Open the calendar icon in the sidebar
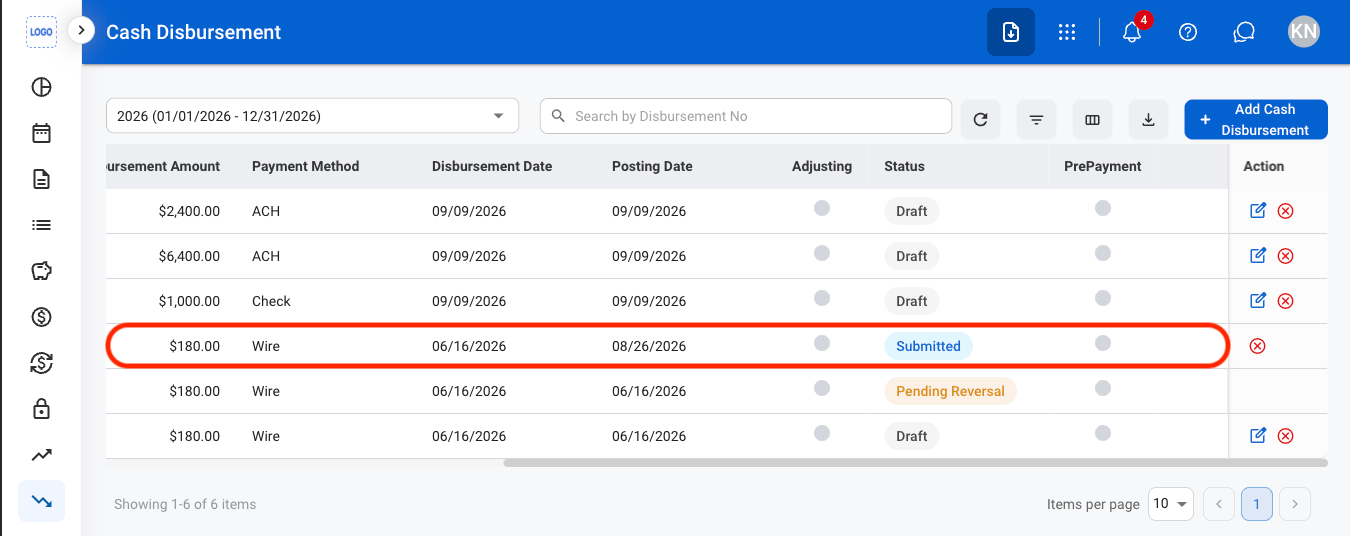The height and width of the screenshot is (536, 1350). point(41,133)
